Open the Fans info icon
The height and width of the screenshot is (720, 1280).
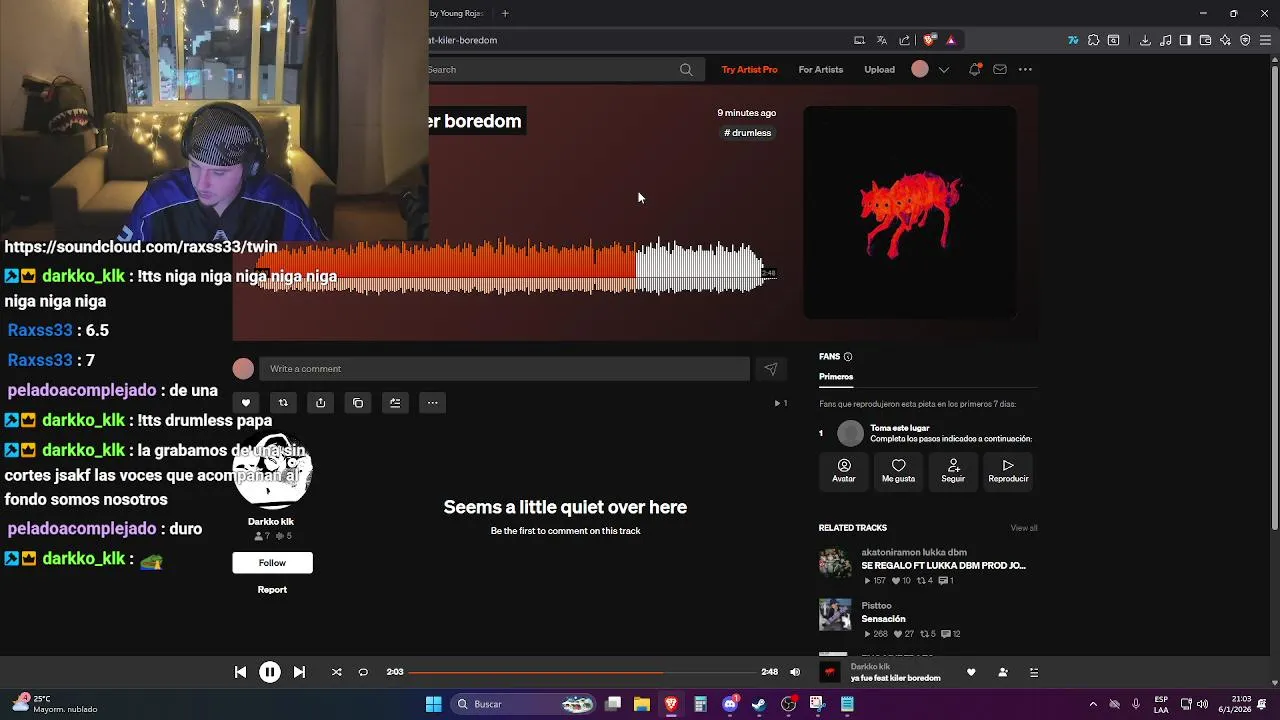click(x=848, y=357)
